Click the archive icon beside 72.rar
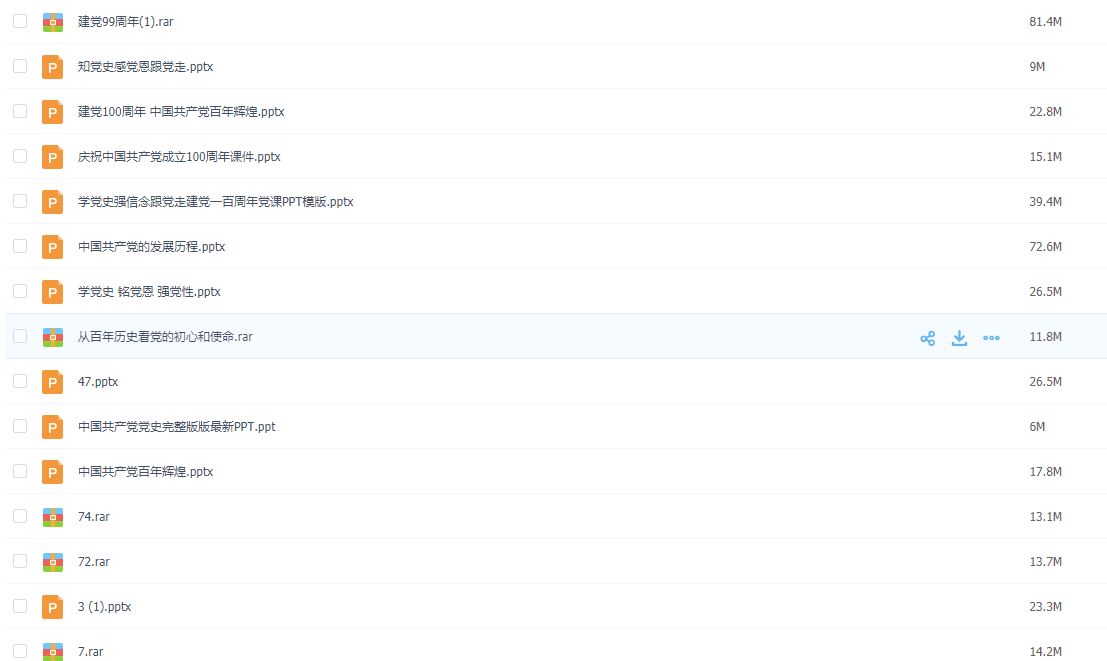Viewport: 1107px width, 661px height. pyautogui.click(x=53, y=562)
